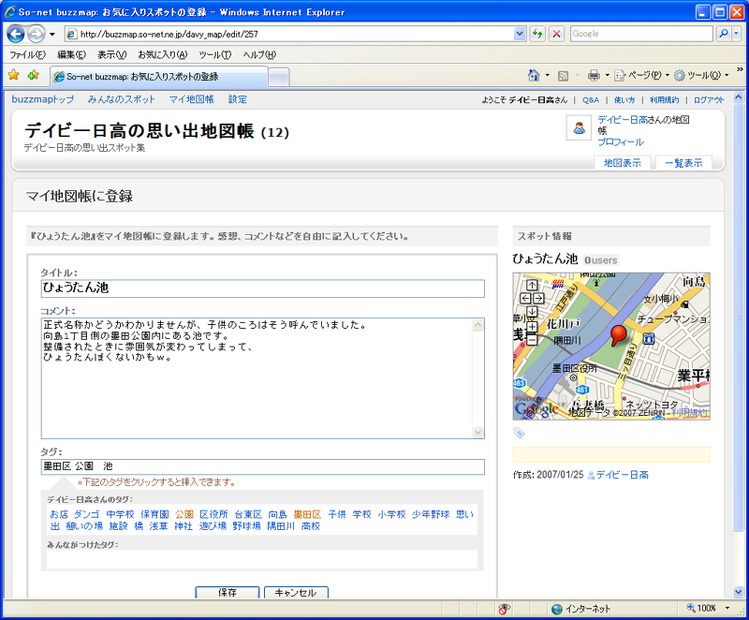
Task: Go back with the IE Back button
Action: tap(16, 34)
